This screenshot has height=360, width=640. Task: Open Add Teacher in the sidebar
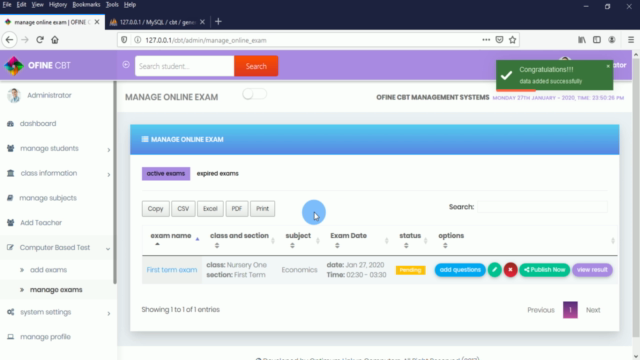(x=41, y=223)
